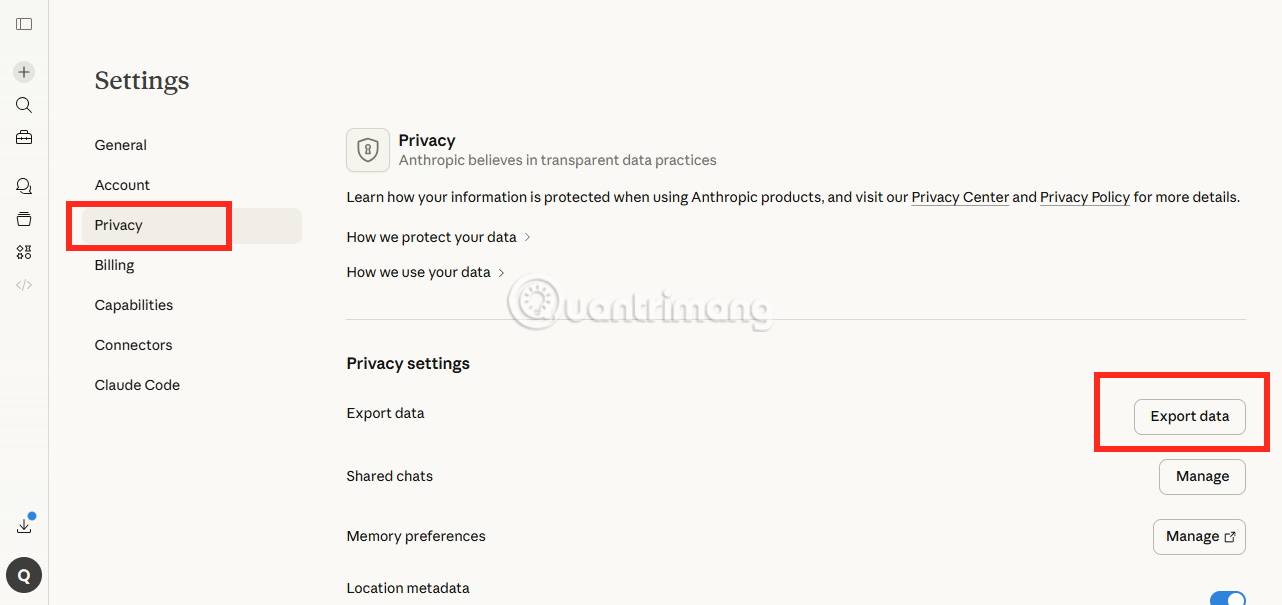
Task: Open Artifacts via the box icon
Action: pos(24,218)
